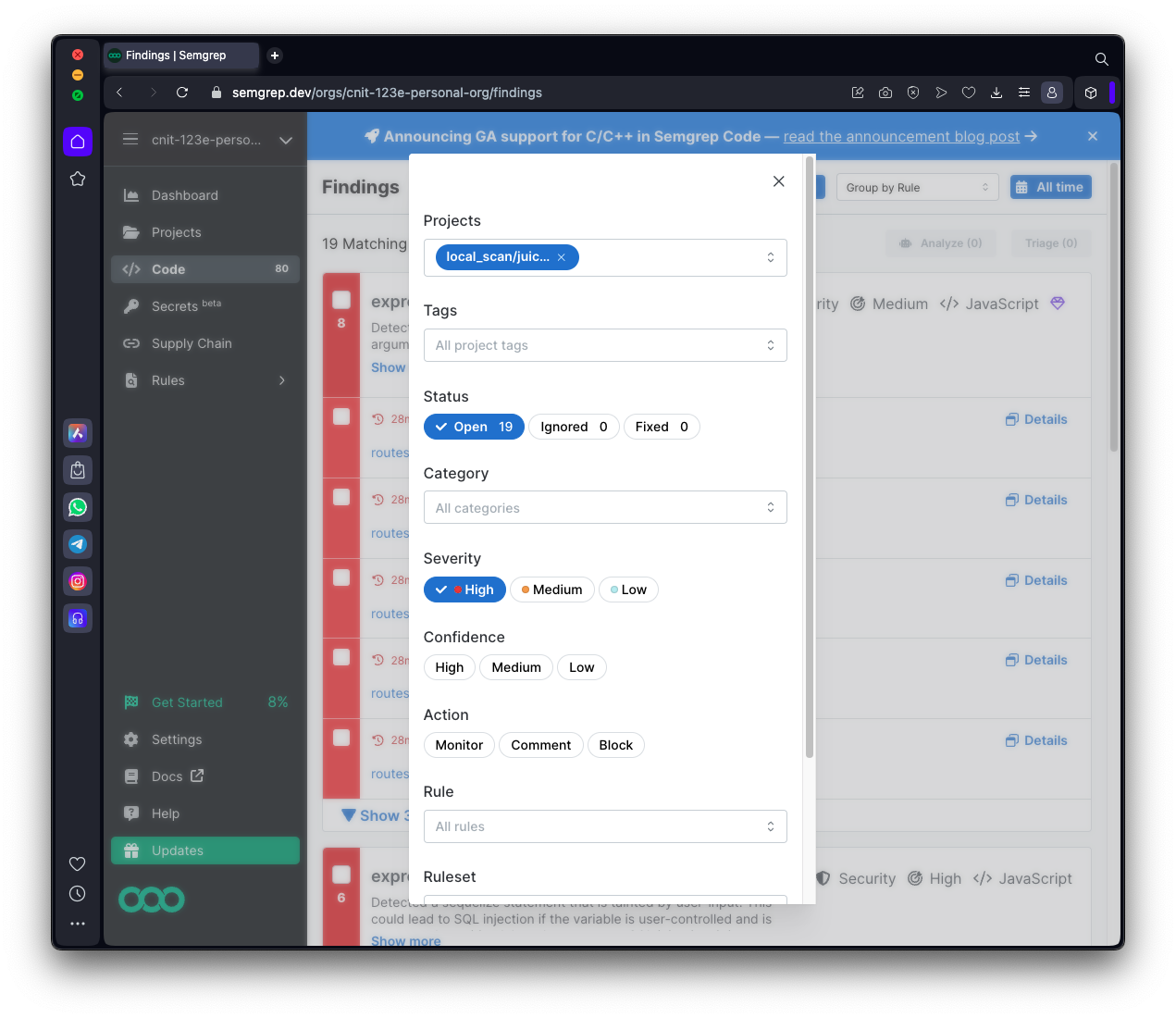Image resolution: width=1176 pixels, height=1018 pixels.
Task: Open Supply Chain in sidebar
Action: tap(205, 343)
